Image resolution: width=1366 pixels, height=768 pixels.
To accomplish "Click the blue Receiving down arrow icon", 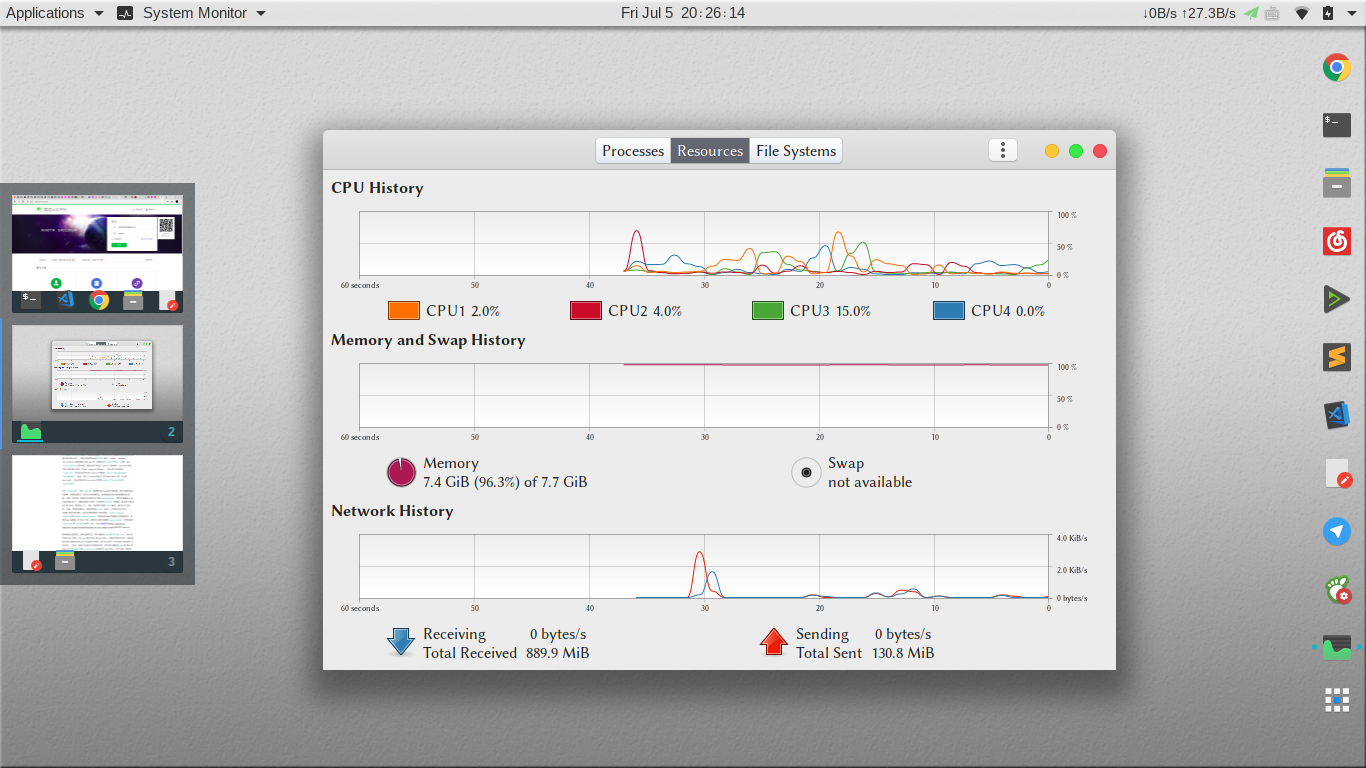I will pyautogui.click(x=401, y=642).
